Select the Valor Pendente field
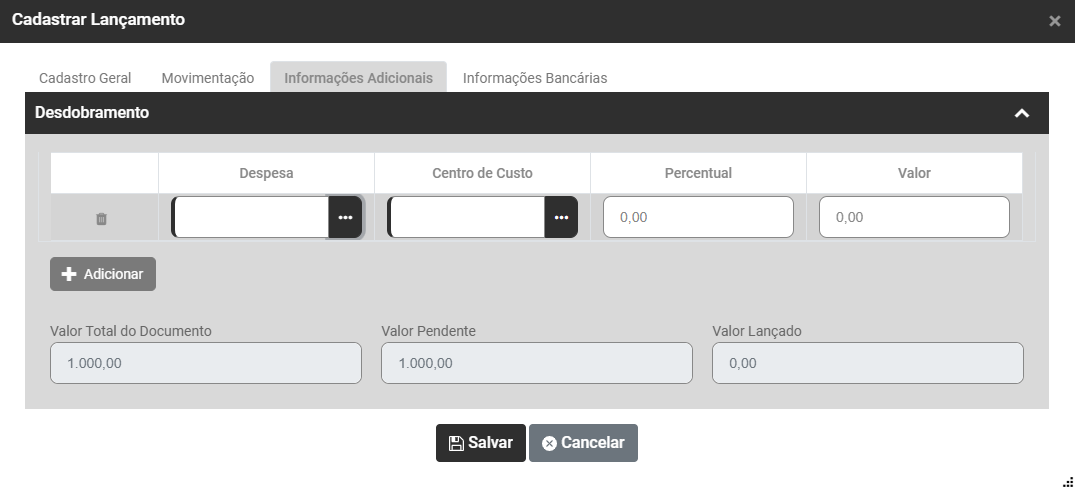 [x=536, y=364]
